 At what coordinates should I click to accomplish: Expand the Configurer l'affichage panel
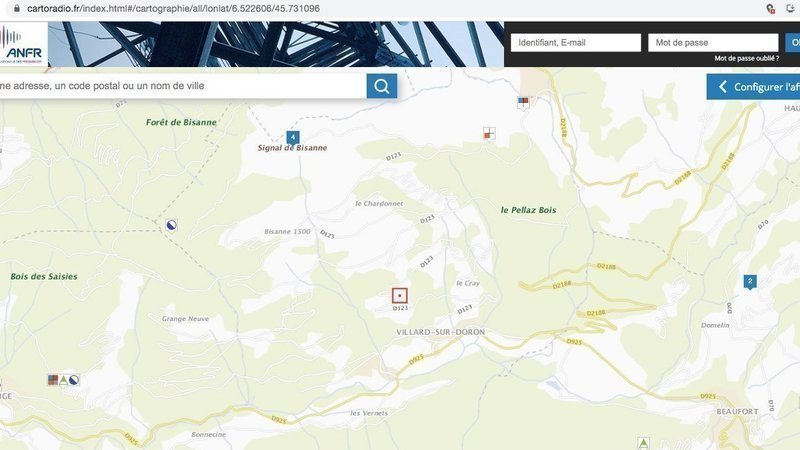click(x=754, y=87)
